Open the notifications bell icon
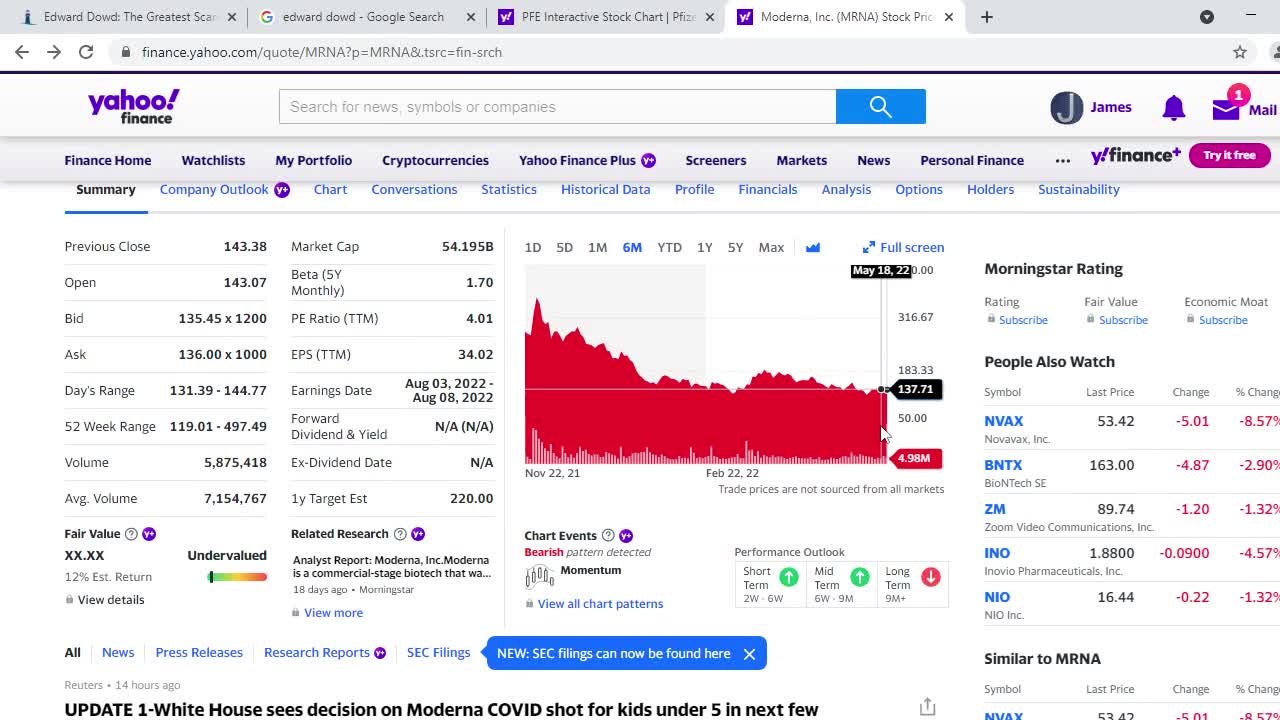Image resolution: width=1280 pixels, height=720 pixels. point(1174,108)
